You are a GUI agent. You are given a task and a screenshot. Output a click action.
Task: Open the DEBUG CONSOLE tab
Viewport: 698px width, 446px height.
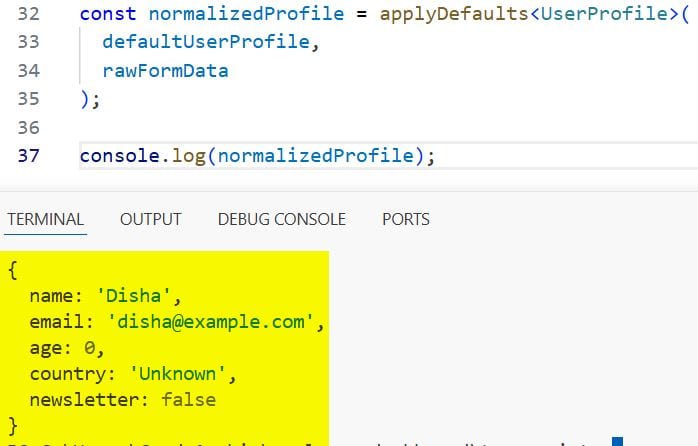click(281, 219)
